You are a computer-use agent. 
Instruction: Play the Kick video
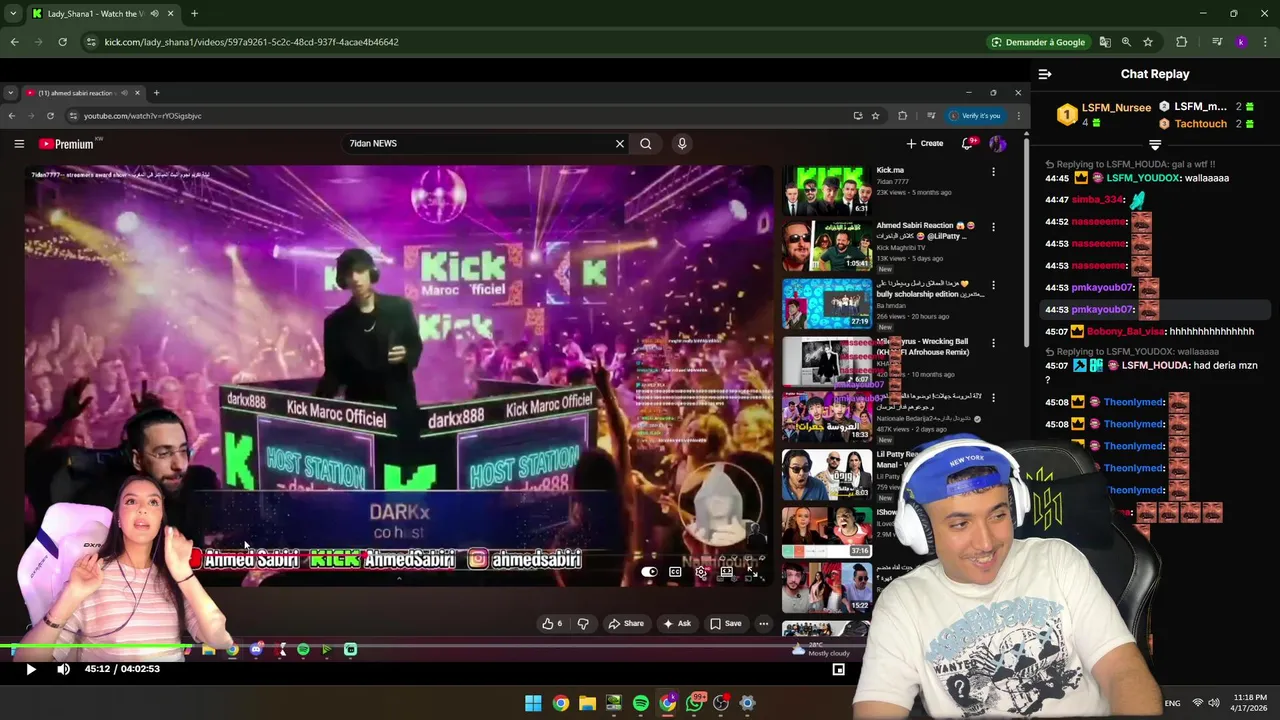coord(30,669)
